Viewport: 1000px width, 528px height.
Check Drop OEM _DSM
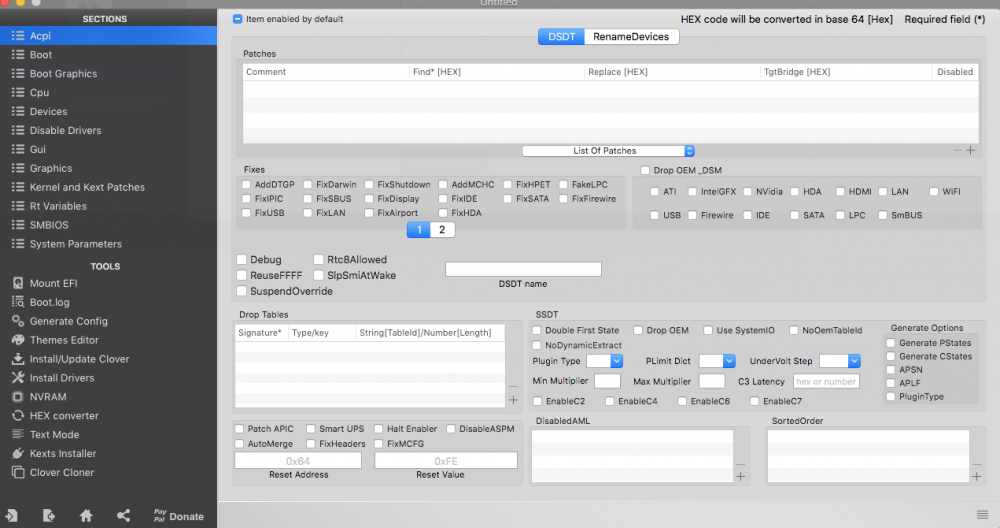645,170
